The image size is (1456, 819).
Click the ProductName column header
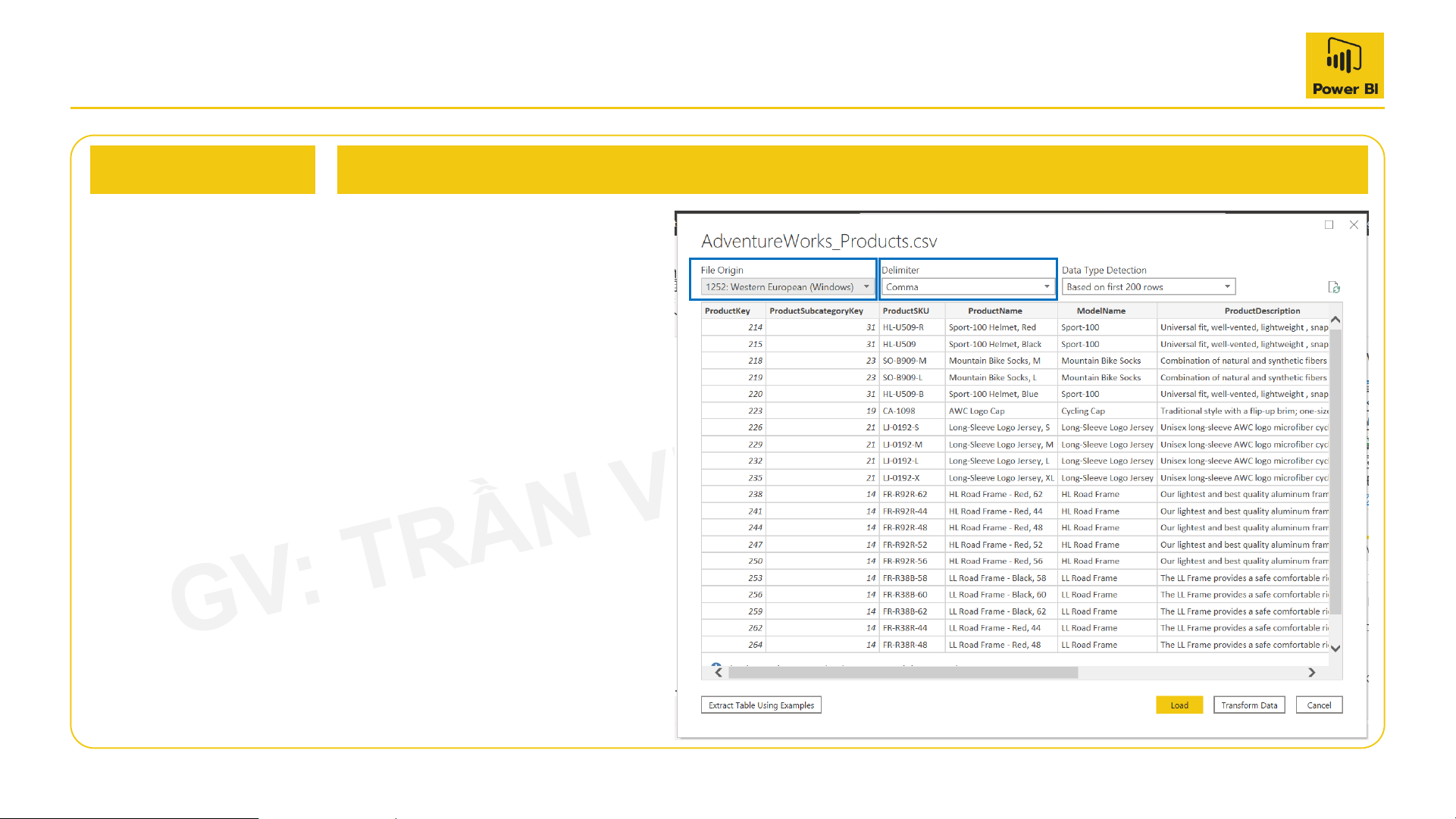pyautogui.click(x=995, y=311)
